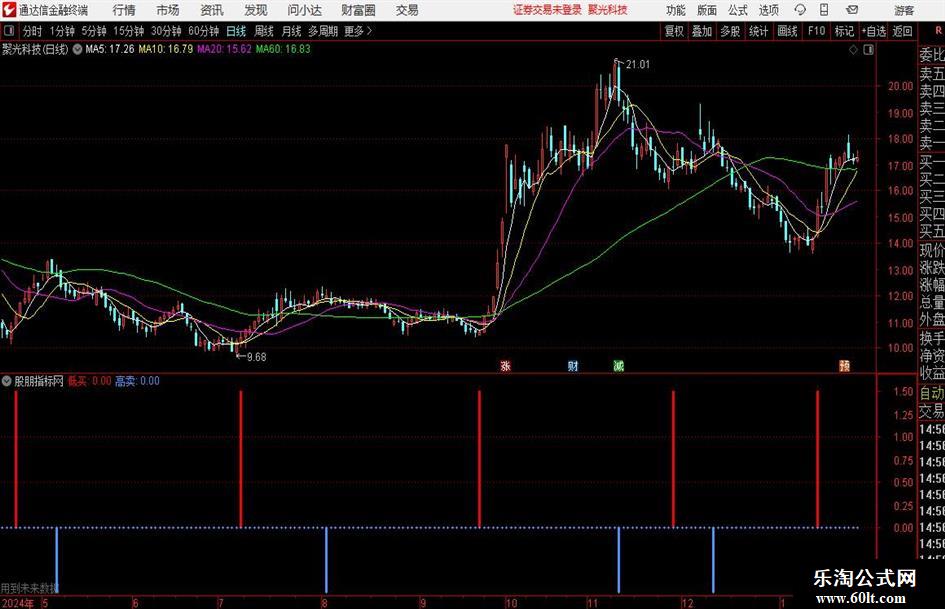The width and height of the screenshot is (945, 609).
Task: Click the 多股 toolbar button
Action: coord(730,31)
